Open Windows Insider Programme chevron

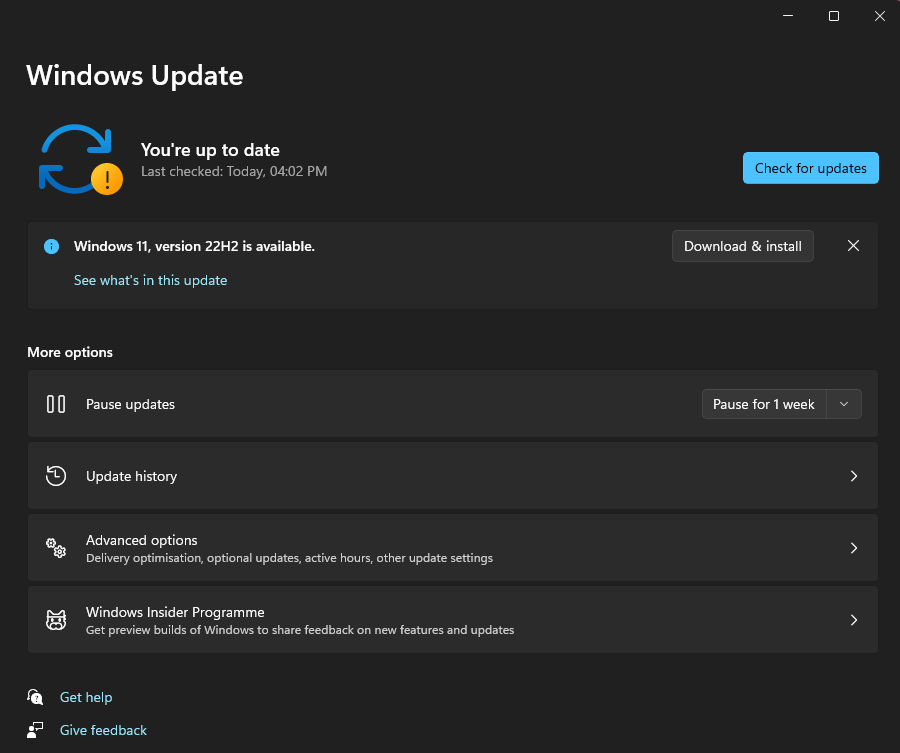click(x=854, y=620)
